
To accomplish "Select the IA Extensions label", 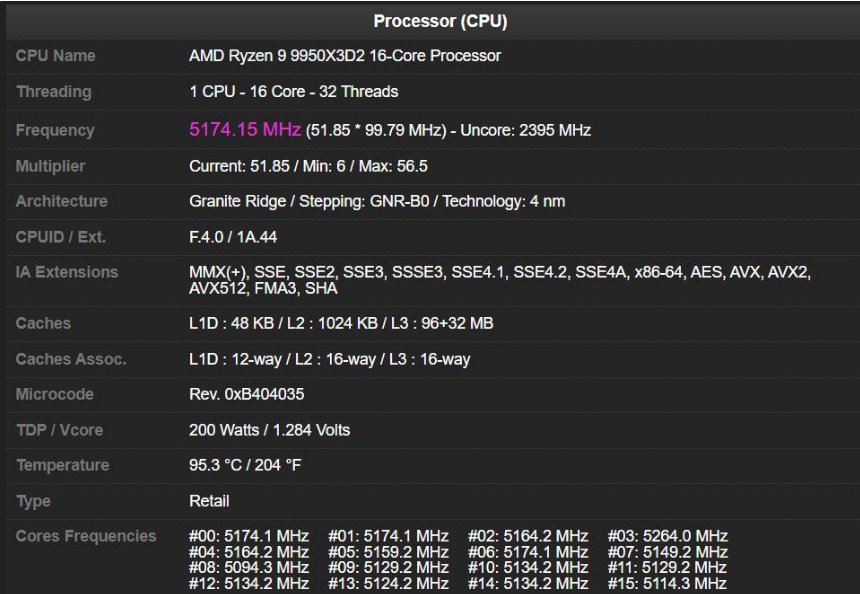I will point(67,272).
